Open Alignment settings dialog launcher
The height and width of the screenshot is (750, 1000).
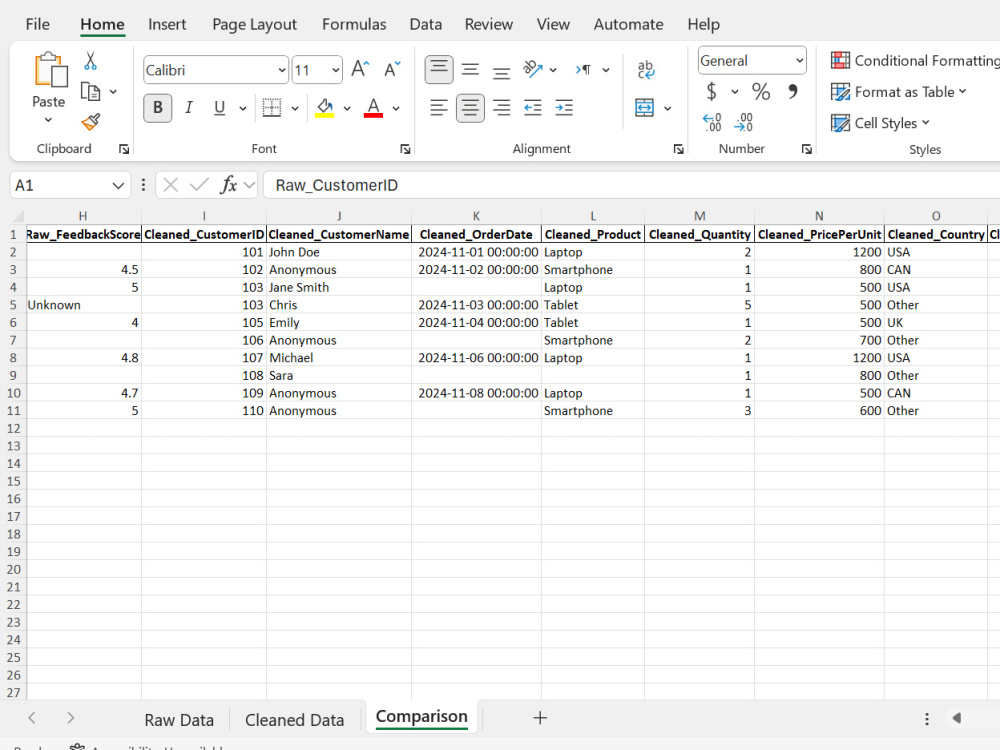pos(679,149)
